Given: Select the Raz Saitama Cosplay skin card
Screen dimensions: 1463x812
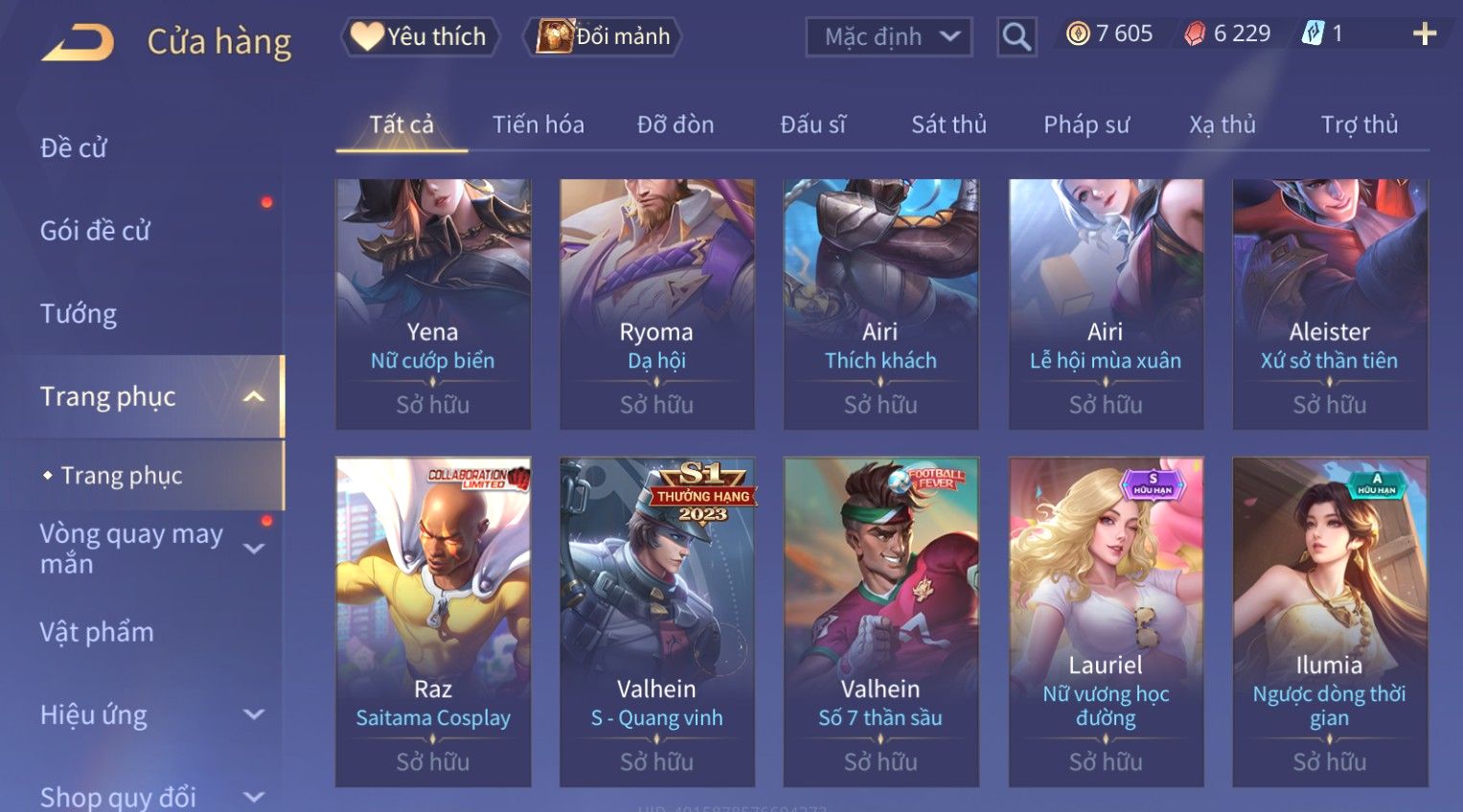Looking at the screenshot, I should pos(433,622).
